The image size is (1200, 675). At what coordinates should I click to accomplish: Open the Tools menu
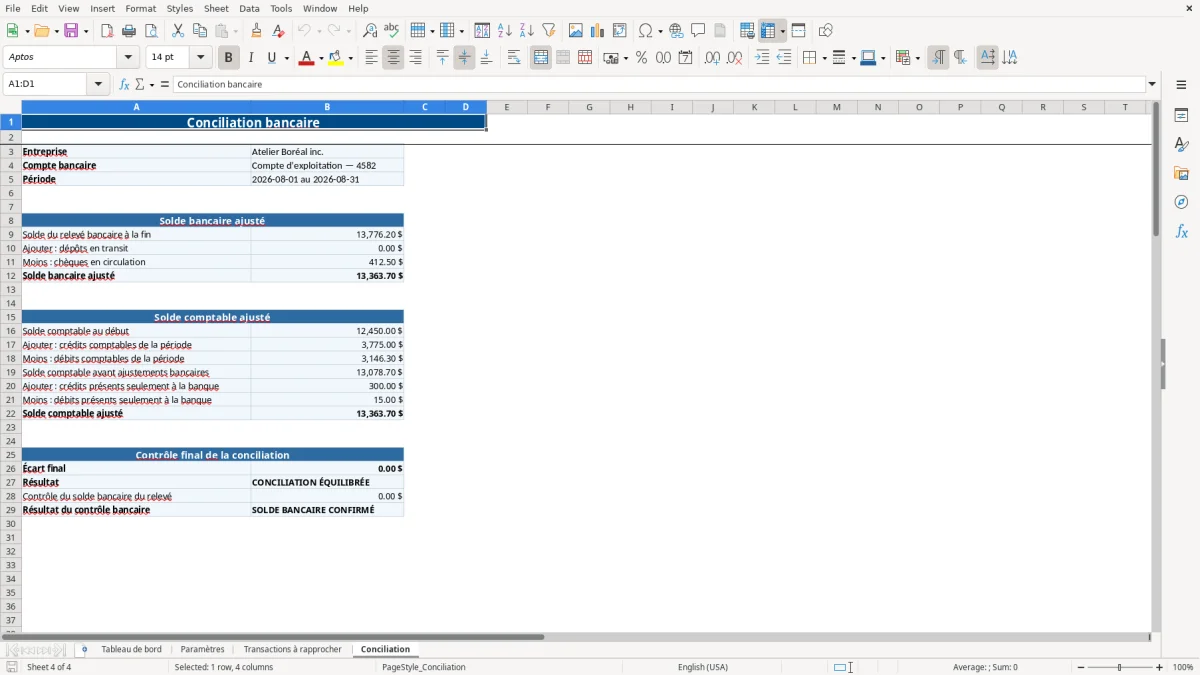pos(281,8)
